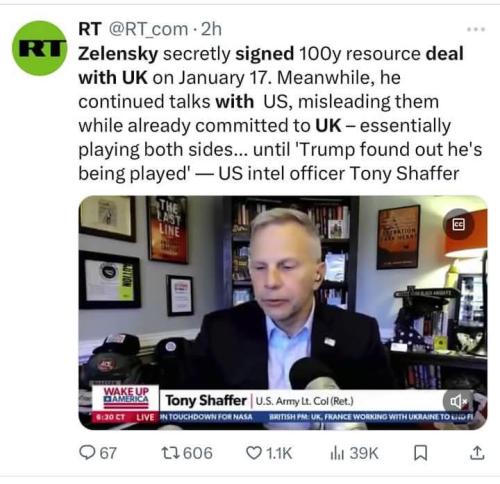Image resolution: width=500 pixels, height=484 pixels.
Task: Open the three-dot more options menu
Action: (x=476, y=29)
